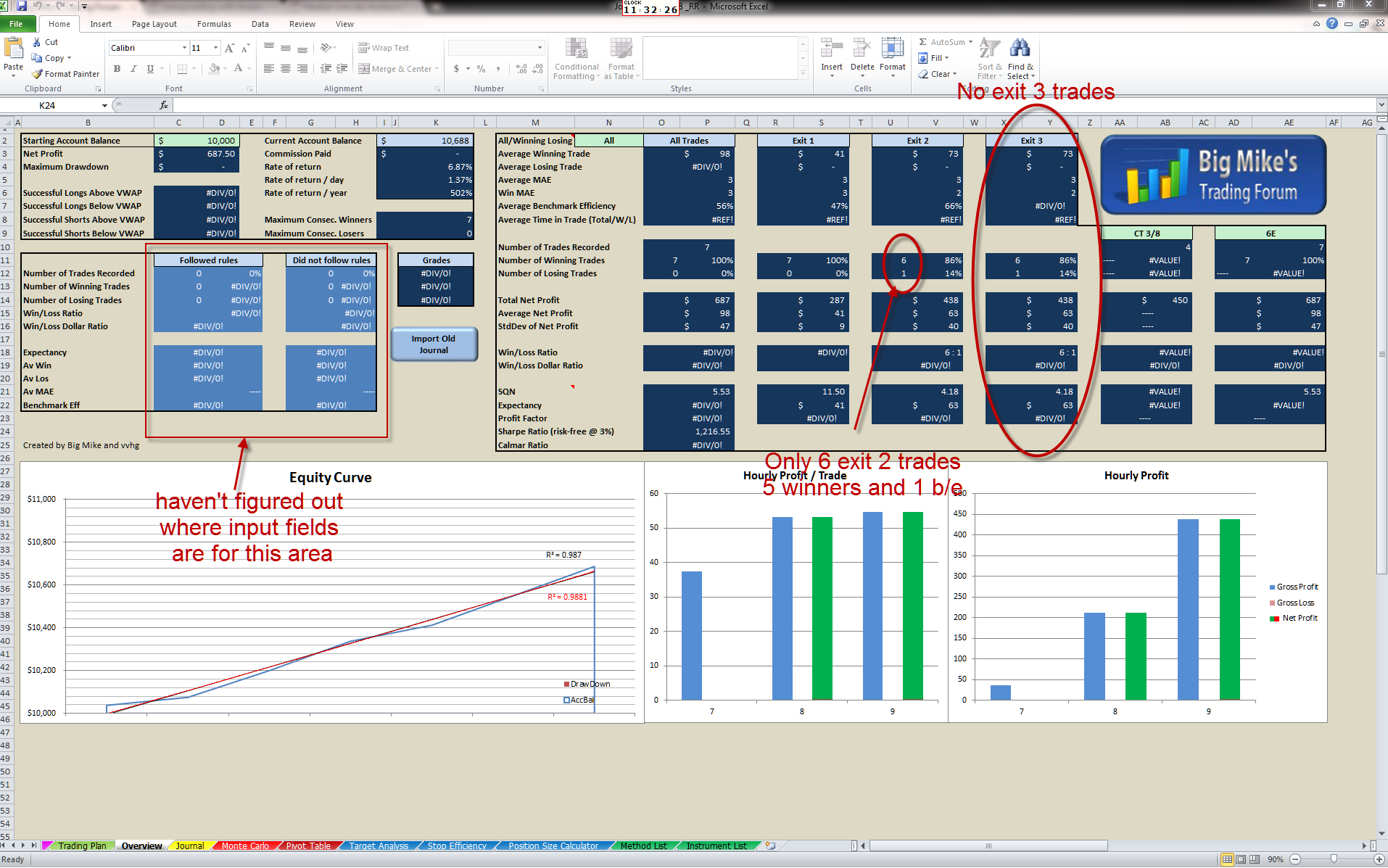Minimize the ribbon with the caret button
This screenshot has width=1388, height=868.
click(1316, 24)
